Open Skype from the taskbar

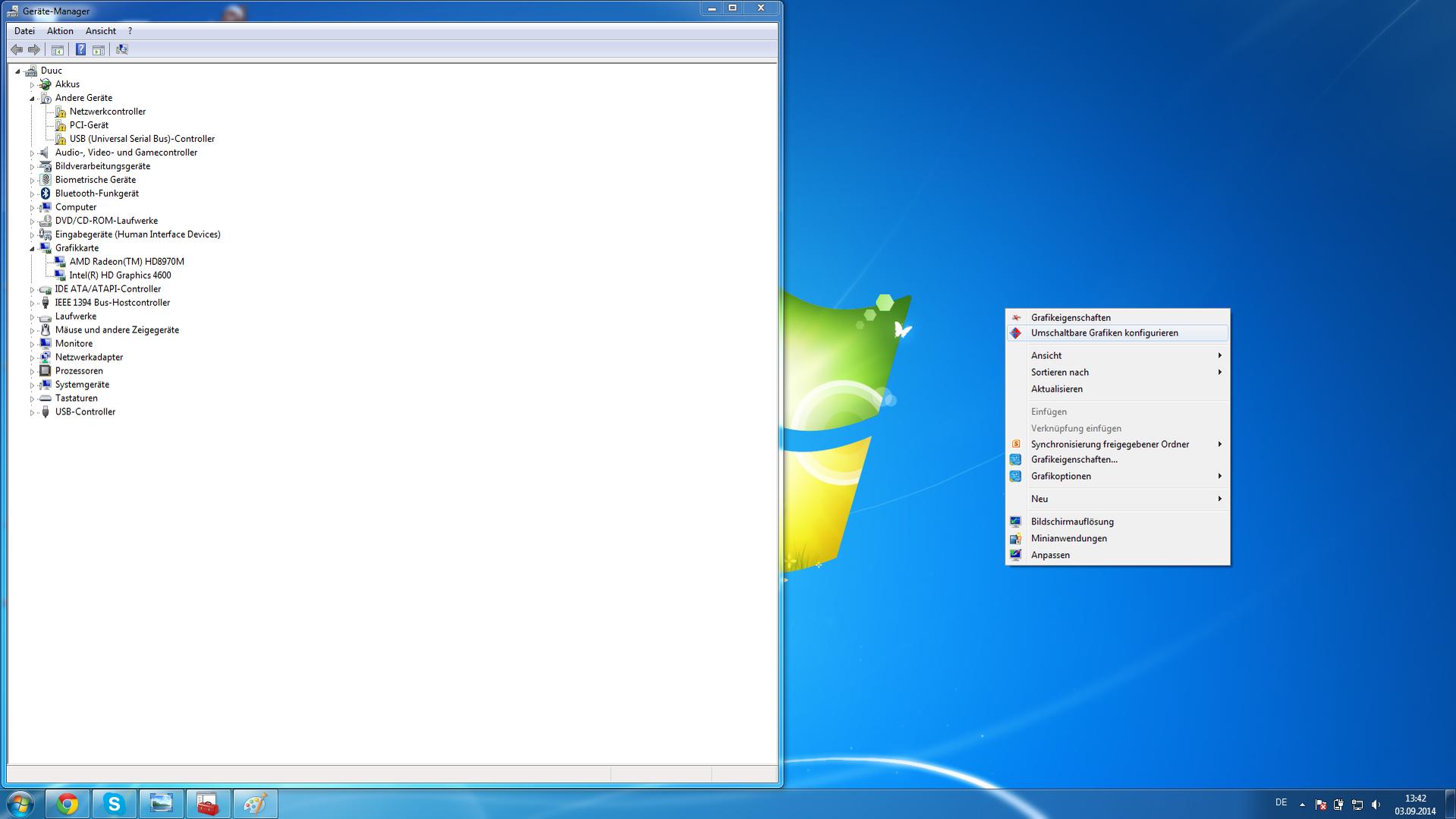point(115,804)
